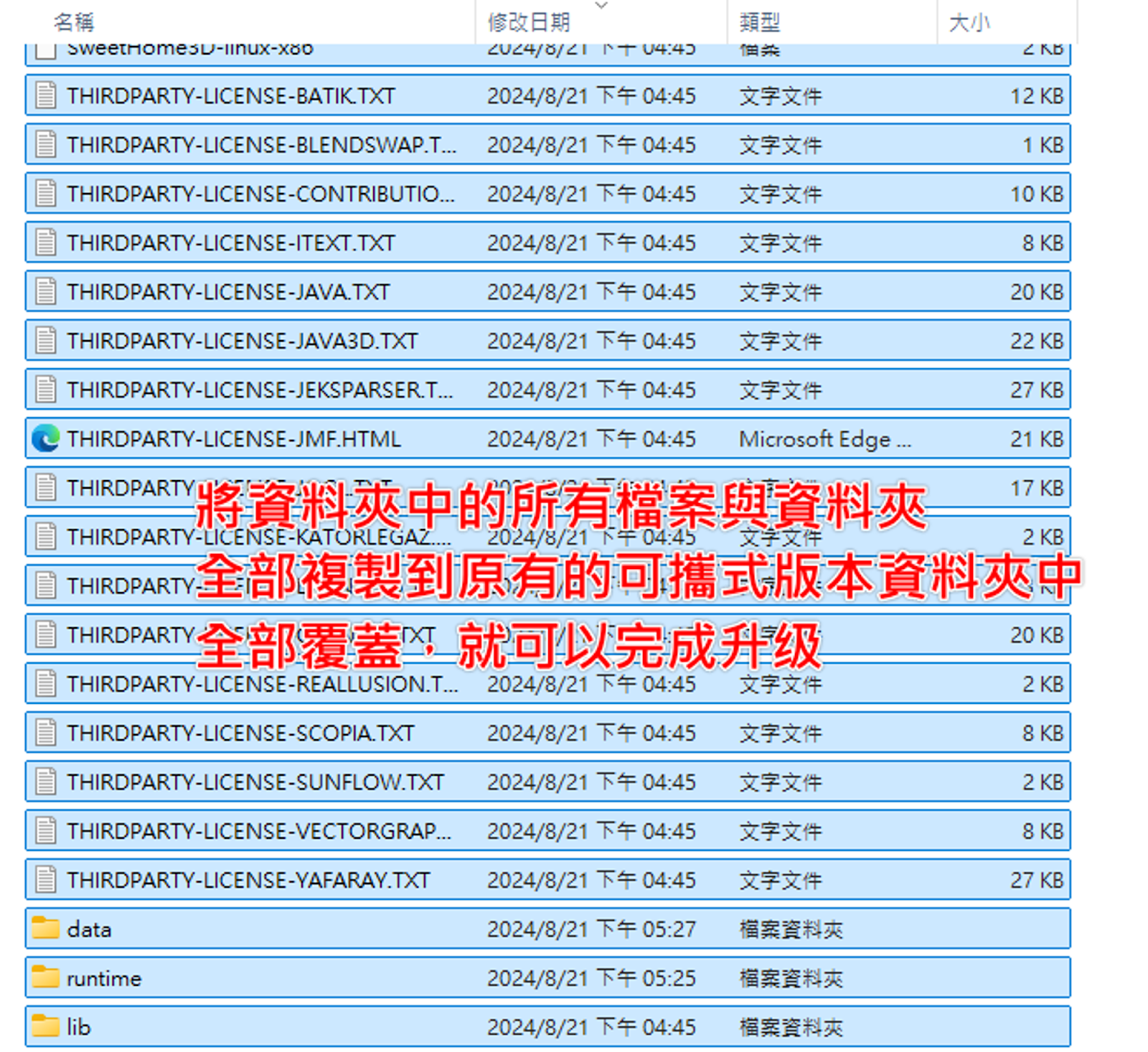This screenshot has height=1052, width=1148.
Task: Select THIRDPARTY-LICENSE-CONTRIBUTIO... file name
Action: [x=260, y=193]
